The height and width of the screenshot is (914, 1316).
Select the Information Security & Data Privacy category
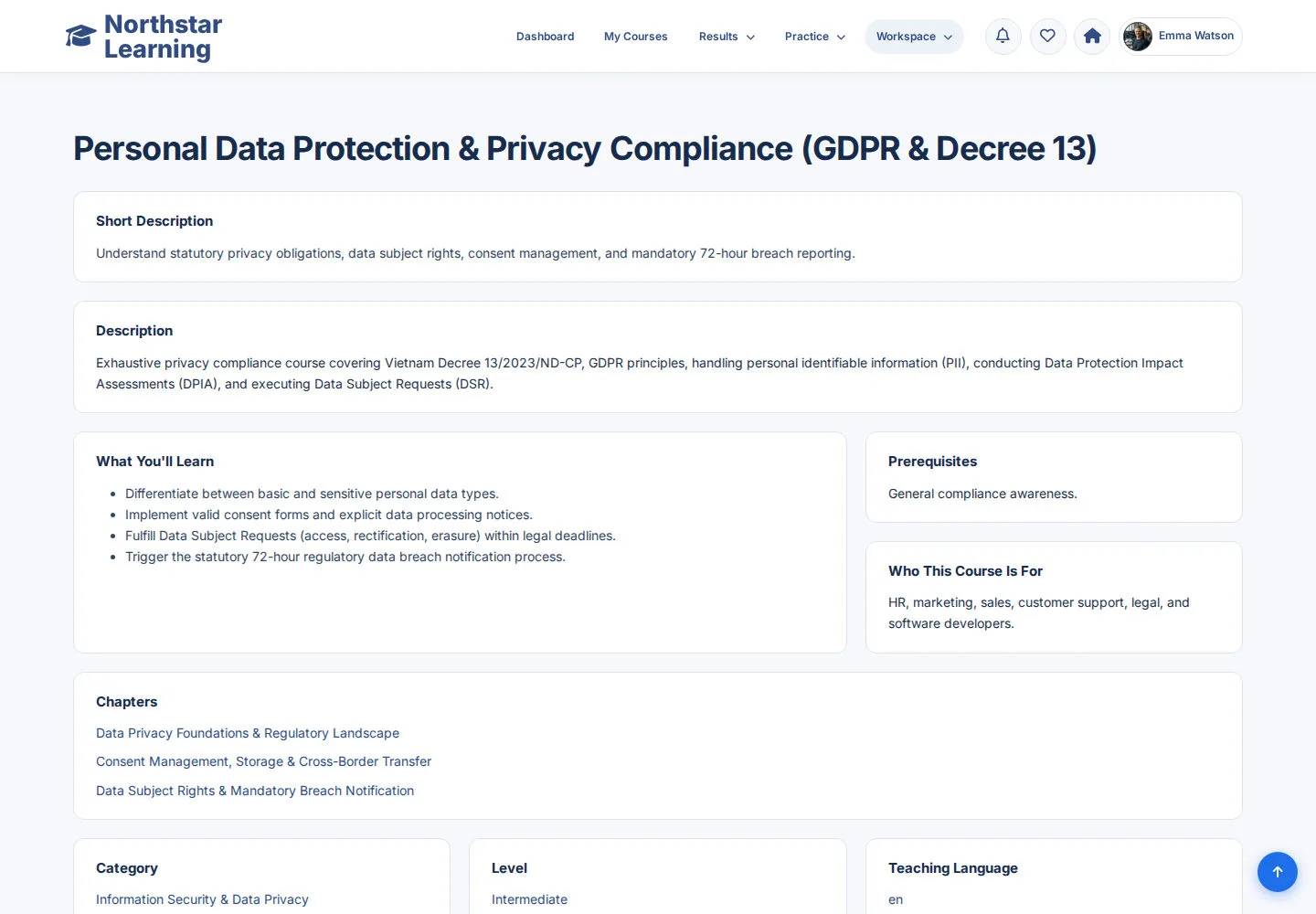pyautogui.click(x=202, y=899)
